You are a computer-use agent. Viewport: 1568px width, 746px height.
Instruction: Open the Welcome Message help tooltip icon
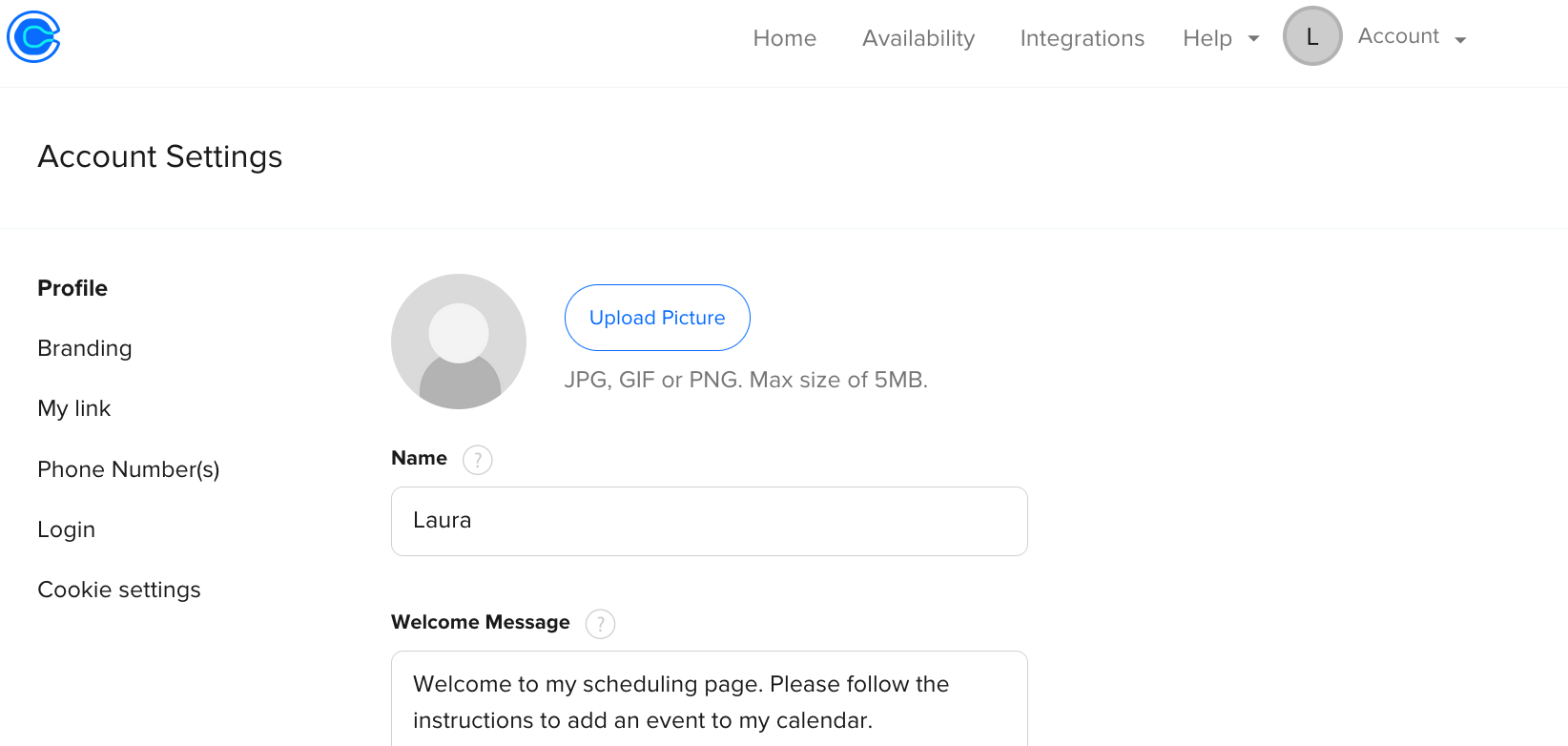(x=600, y=623)
